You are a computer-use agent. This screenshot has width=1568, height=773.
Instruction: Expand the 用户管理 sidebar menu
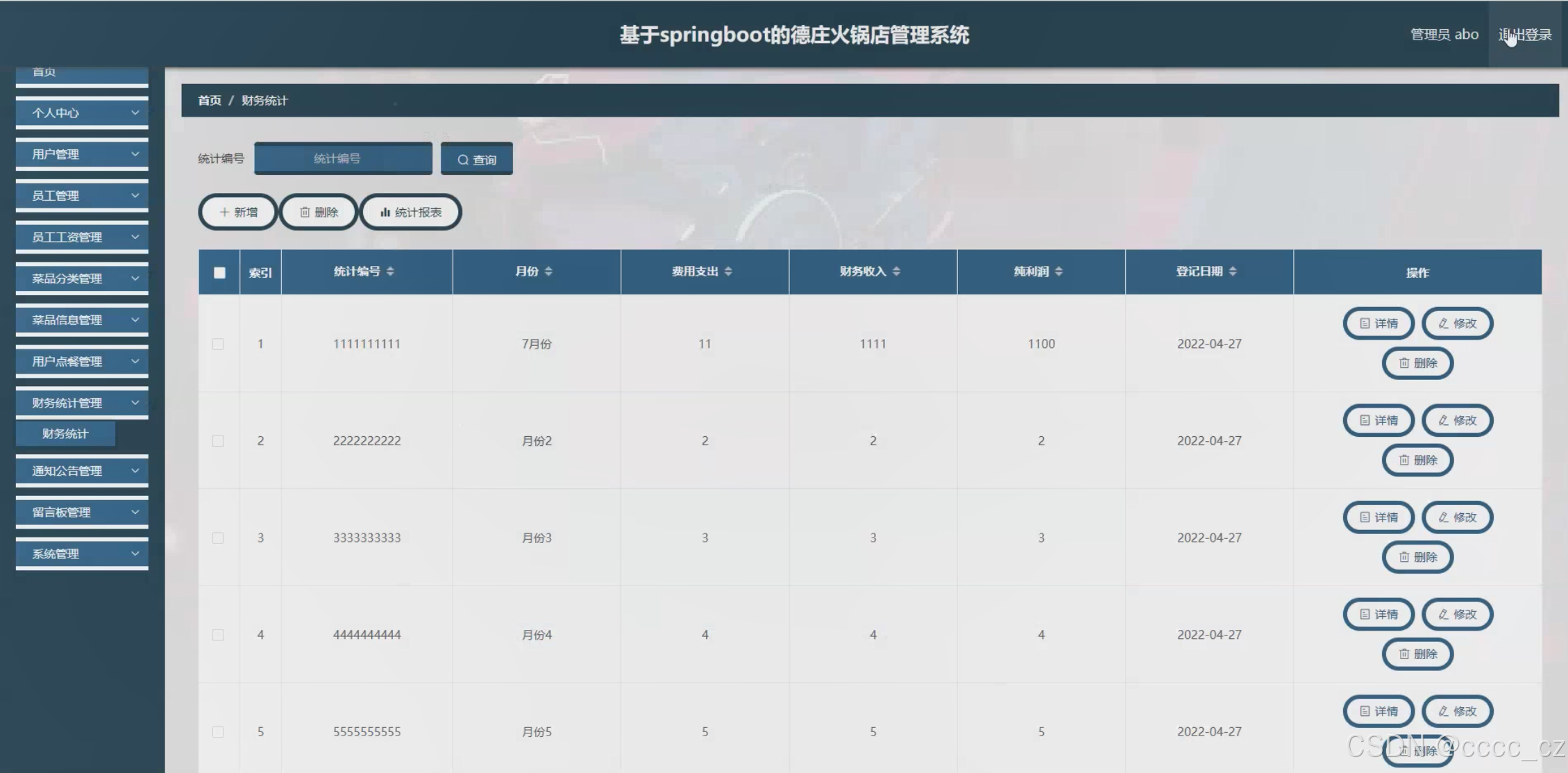pos(82,154)
